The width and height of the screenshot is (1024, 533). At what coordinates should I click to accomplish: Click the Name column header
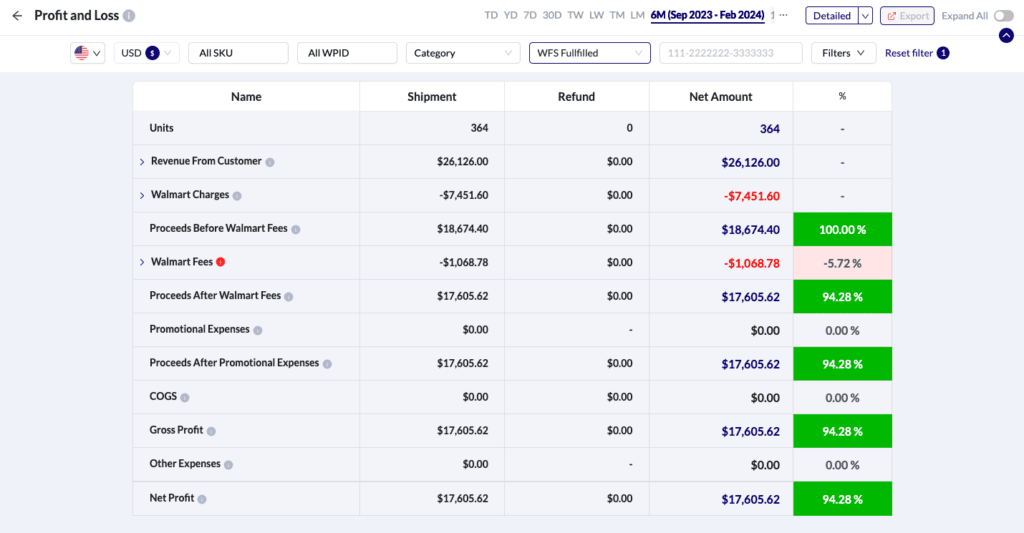pyautogui.click(x=246, y=97)
